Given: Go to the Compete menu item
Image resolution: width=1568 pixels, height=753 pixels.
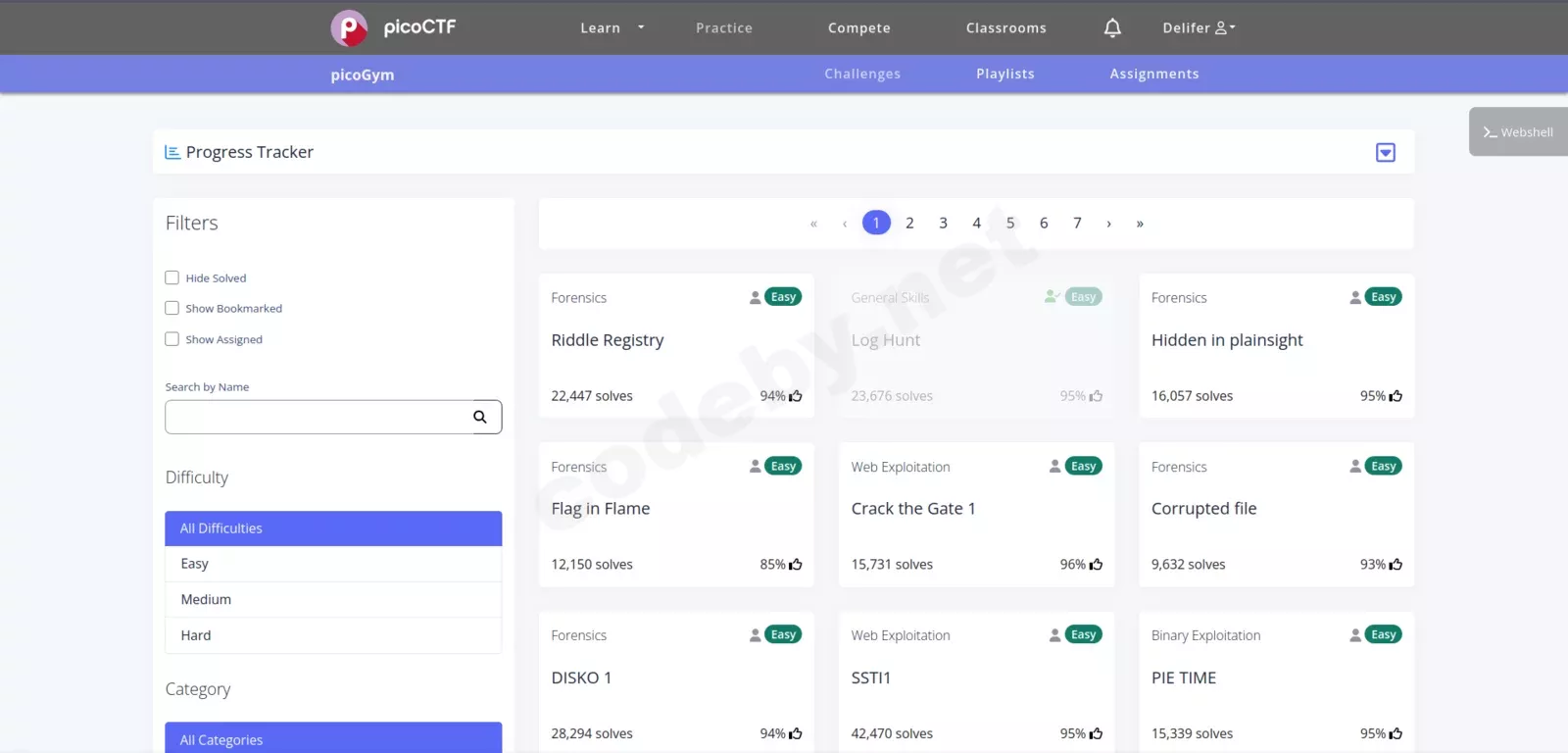Looking at the screenshot, I should tap(858, 27).
